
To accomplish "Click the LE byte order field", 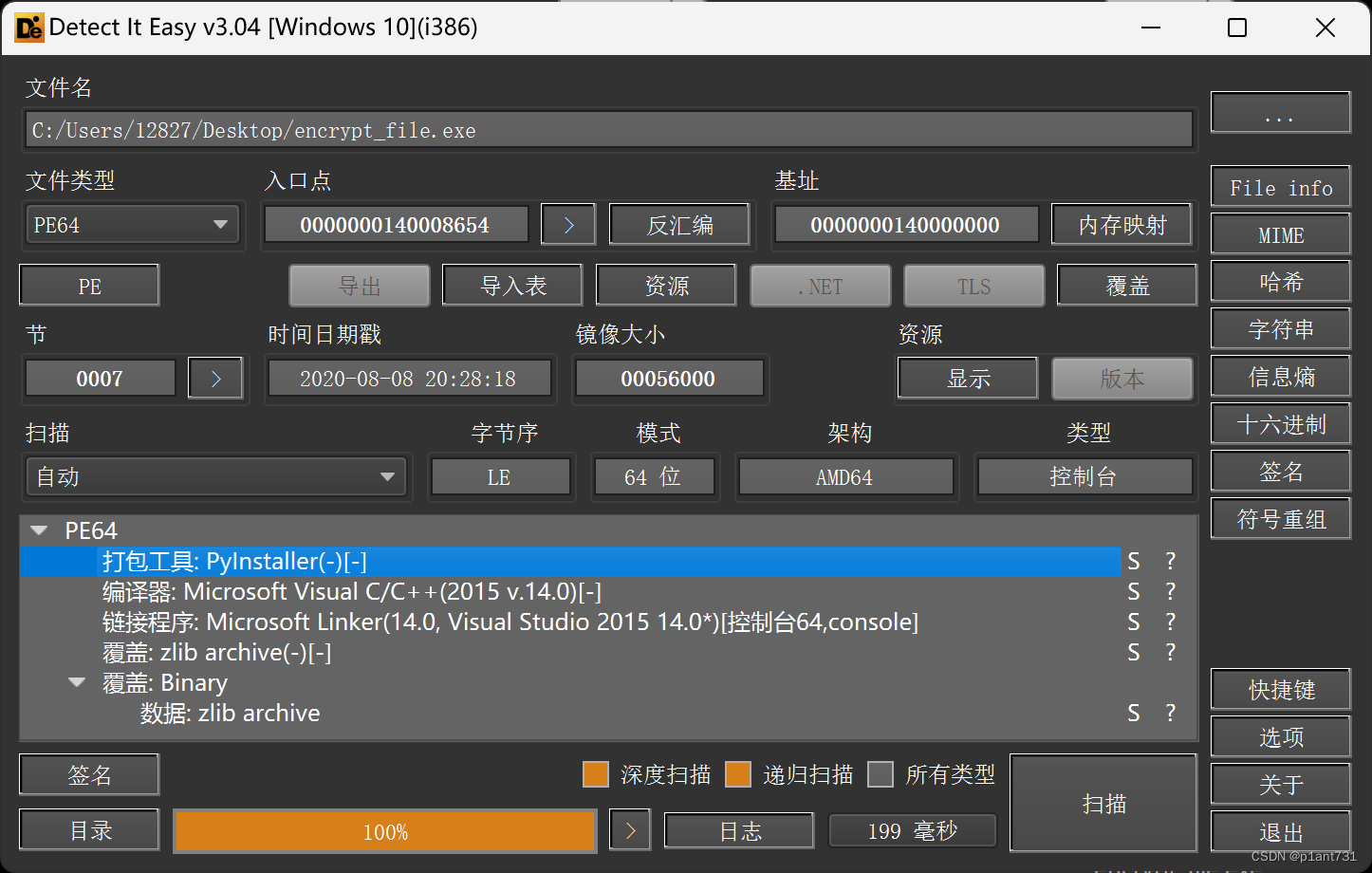I will pyautogui.click(x=500, y=476).
